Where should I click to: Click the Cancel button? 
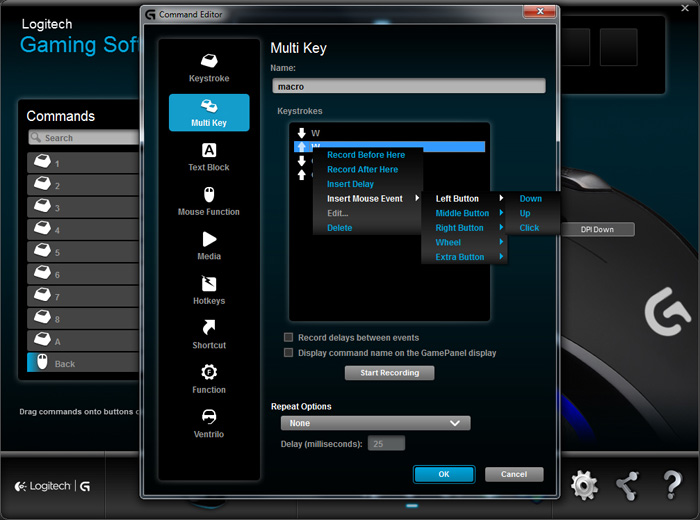tap(514, 474)
